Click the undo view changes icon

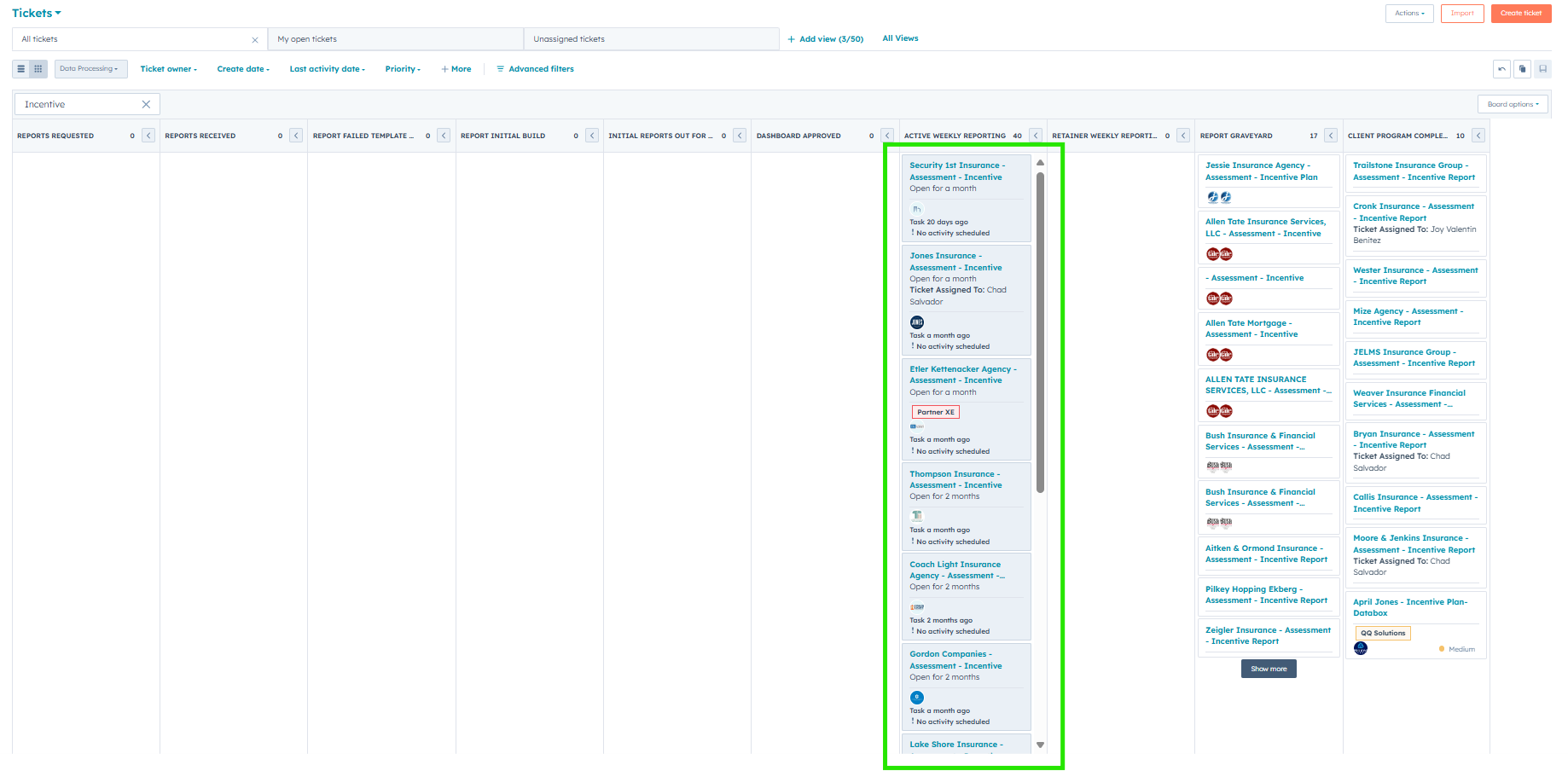pos(1501,69)
